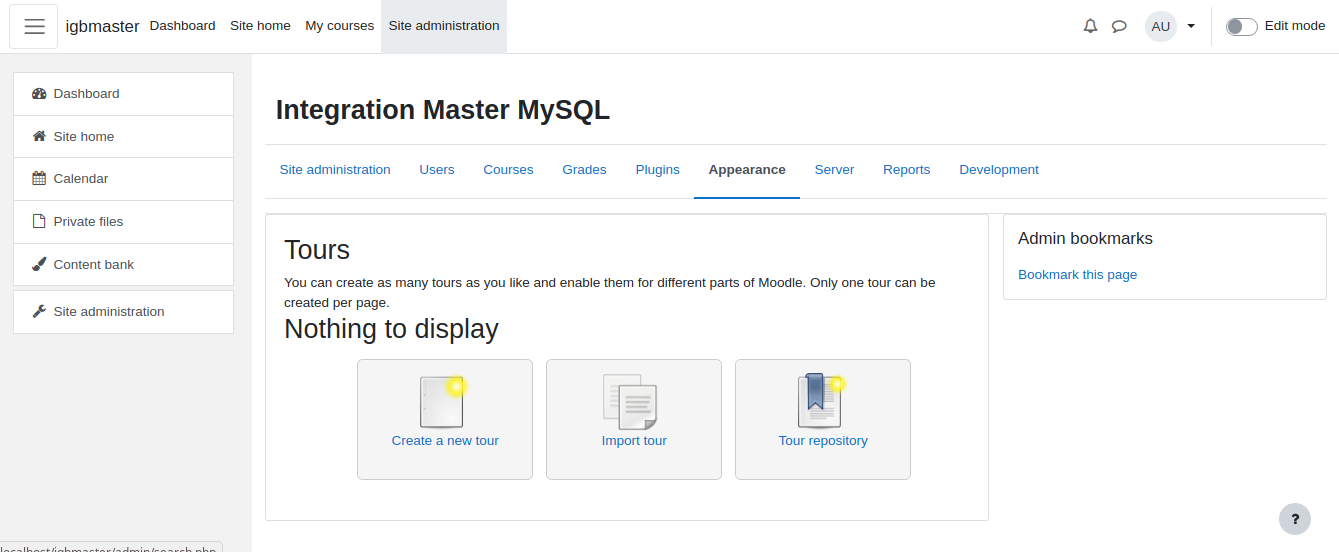Screen dimensions: 1339x552
Task: Expand the user menu dropdown arrow
Action: point(1190,26)
